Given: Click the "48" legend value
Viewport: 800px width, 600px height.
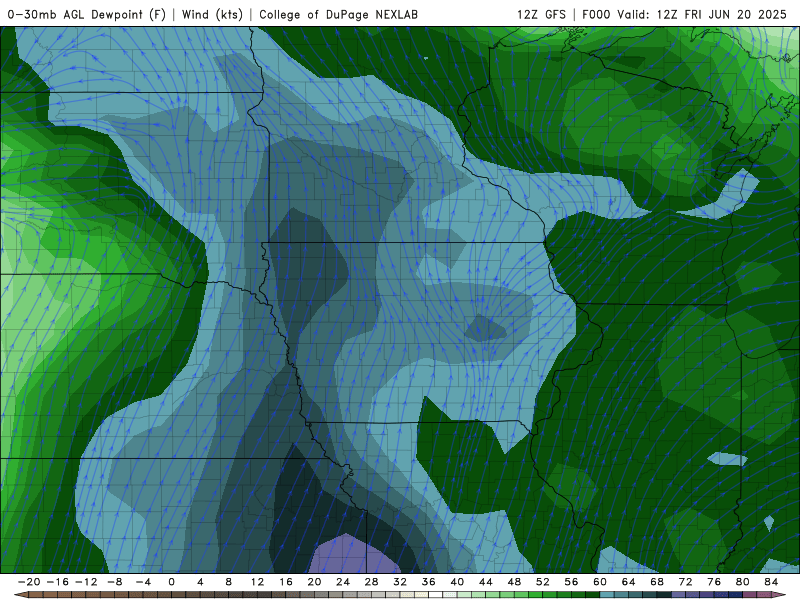Looking at the screenshot, I should click(514, 582).
